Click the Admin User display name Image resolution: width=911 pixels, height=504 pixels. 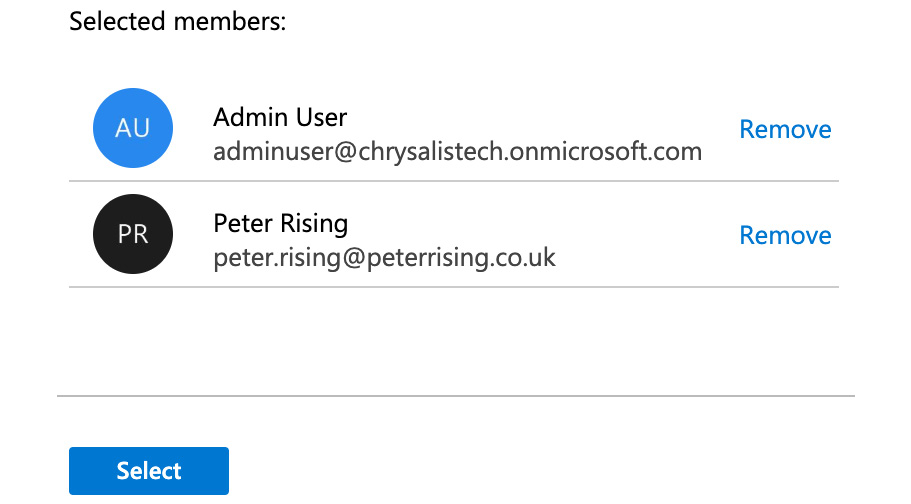(x=280, y=117)
